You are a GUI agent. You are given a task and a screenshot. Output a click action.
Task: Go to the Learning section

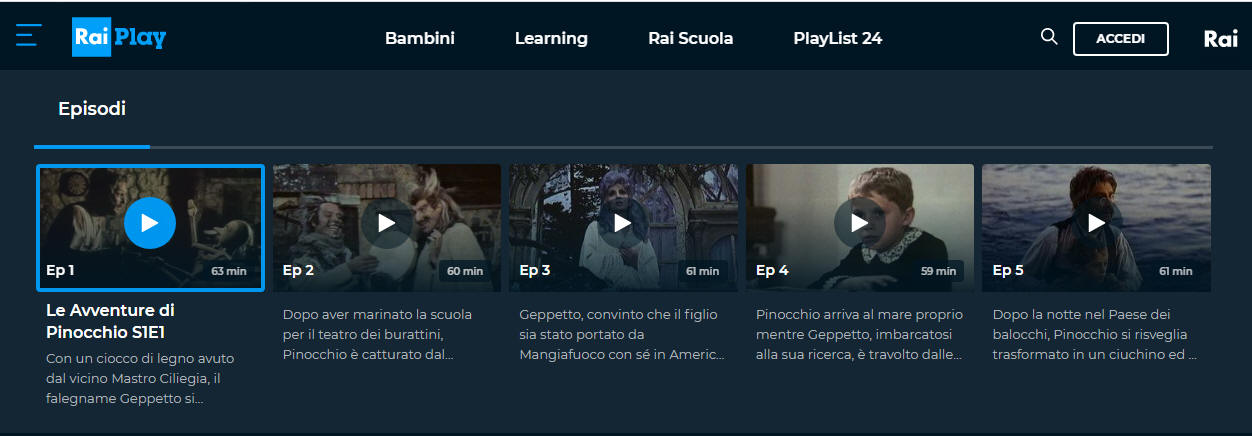551,38
